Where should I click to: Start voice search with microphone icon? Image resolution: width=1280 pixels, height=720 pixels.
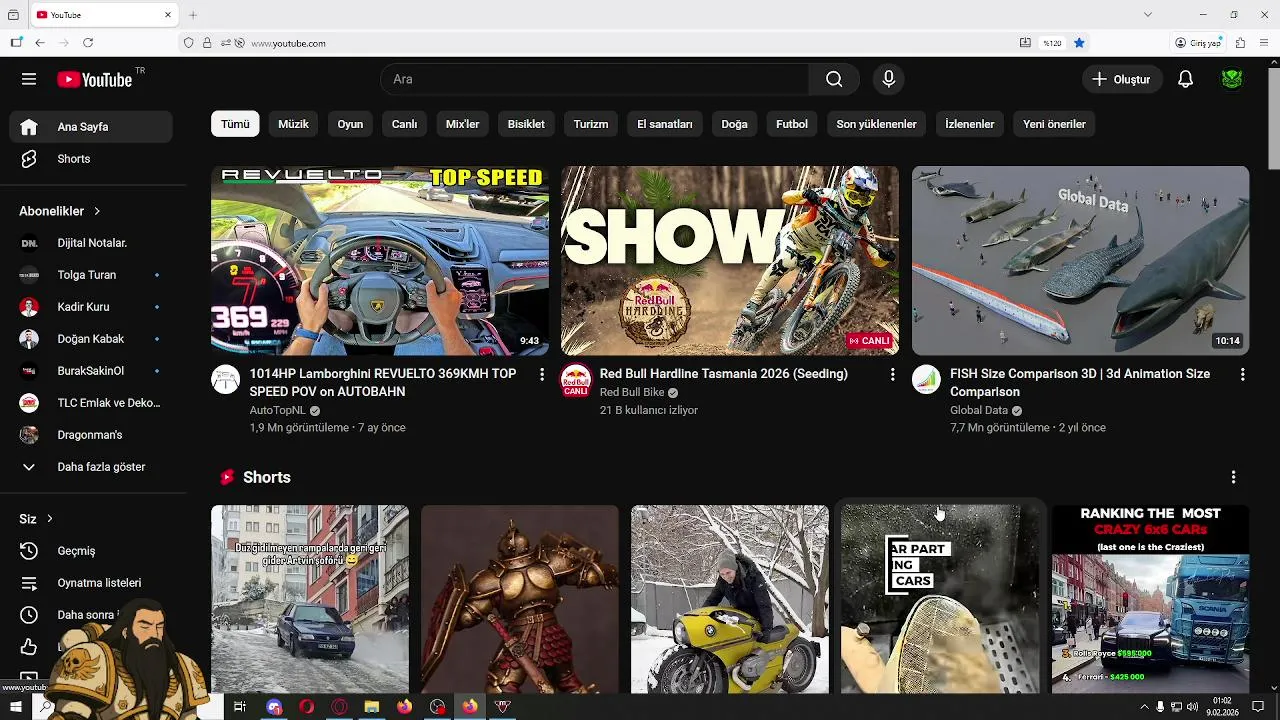click(x=888, y=79)
